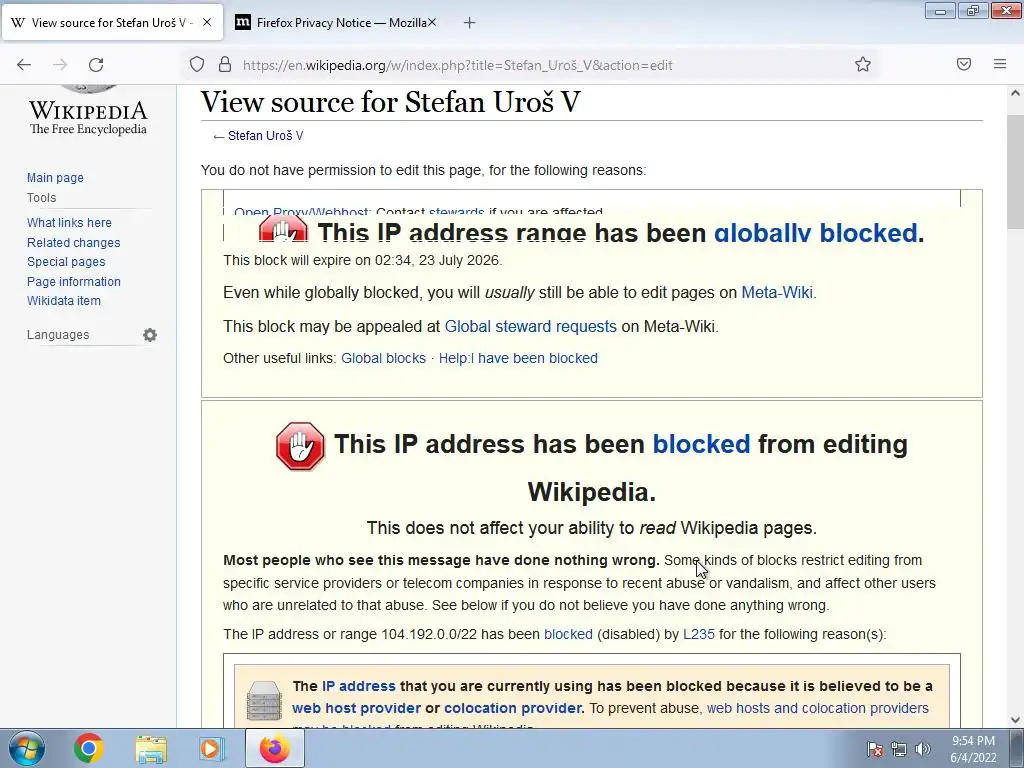Select the View source for Stefan Uroš V tab
This screenshot has height=768, width=1024.
(112, 23)
